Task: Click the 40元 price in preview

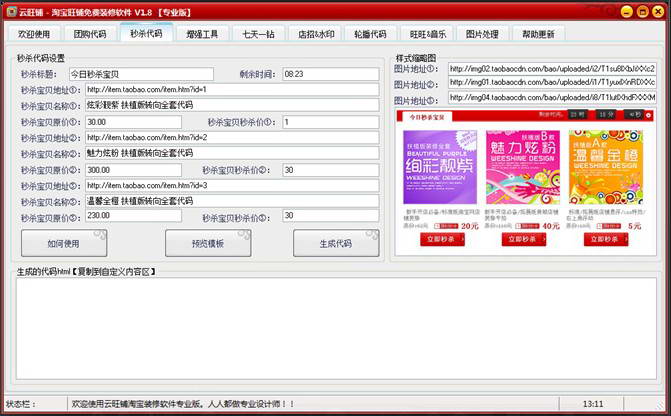Action: coord(551,226)
